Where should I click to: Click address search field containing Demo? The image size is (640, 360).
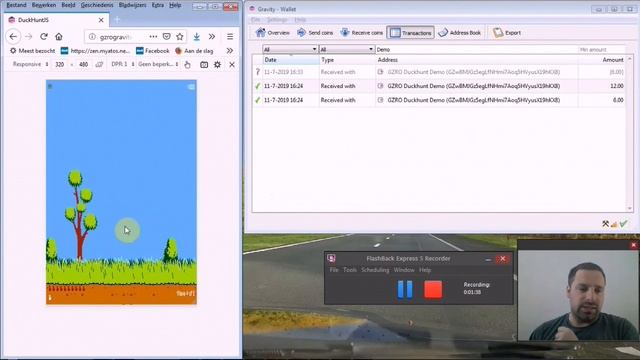476,49
